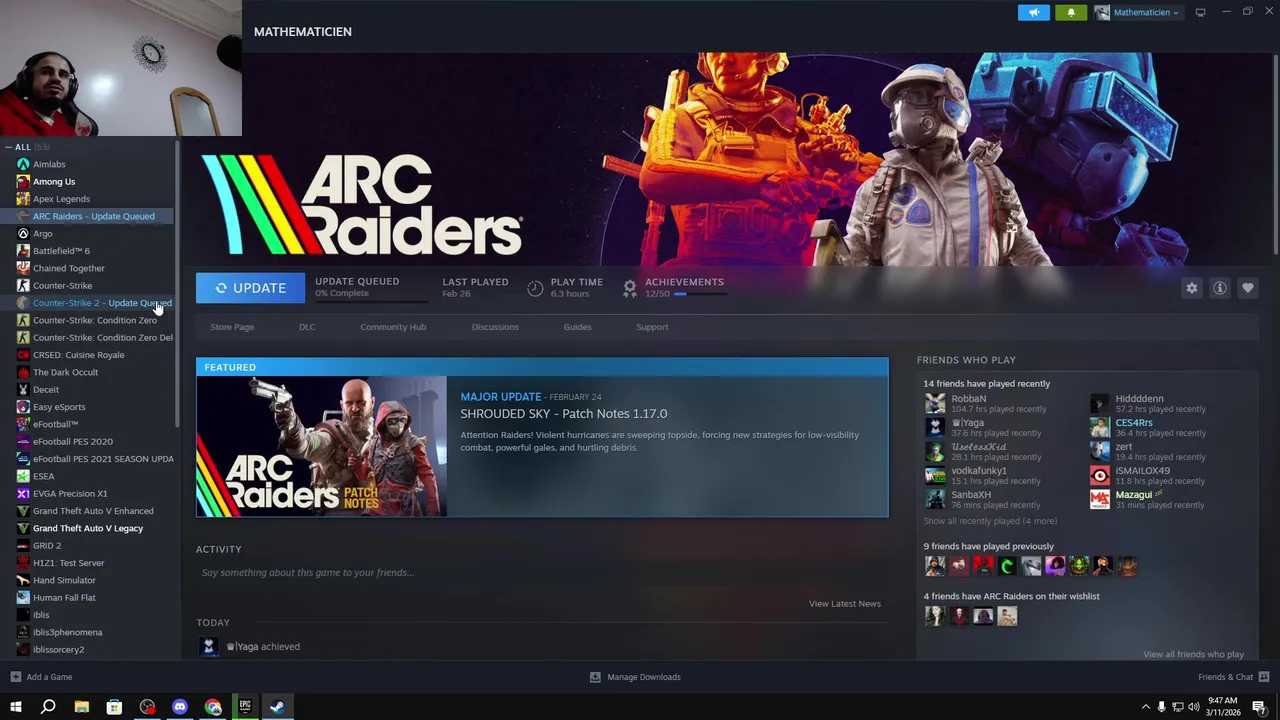Select Hand Simulator in library
Image resolution: width=1280 pixels, height=720 pixels.
coord(64,580)
